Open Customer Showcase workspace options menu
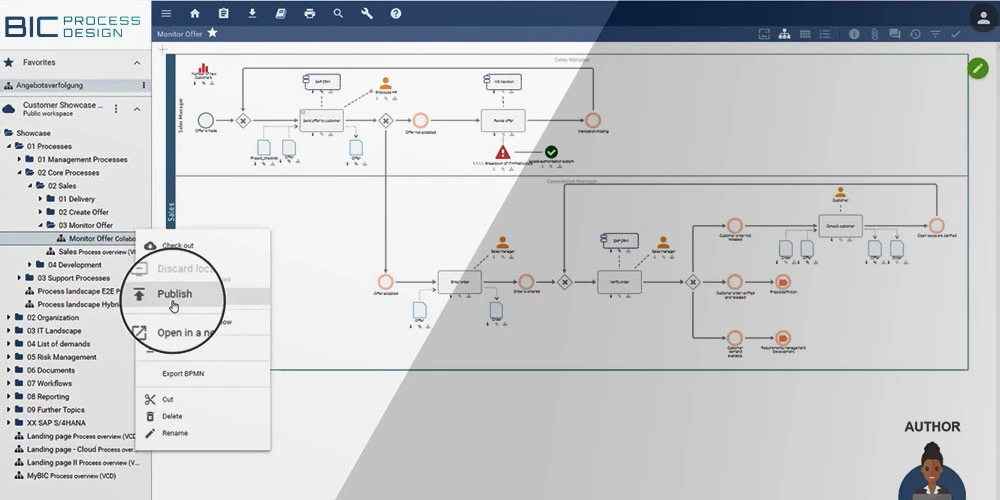The height and width of the screenshot is (500, 1000). pos(116,109)
